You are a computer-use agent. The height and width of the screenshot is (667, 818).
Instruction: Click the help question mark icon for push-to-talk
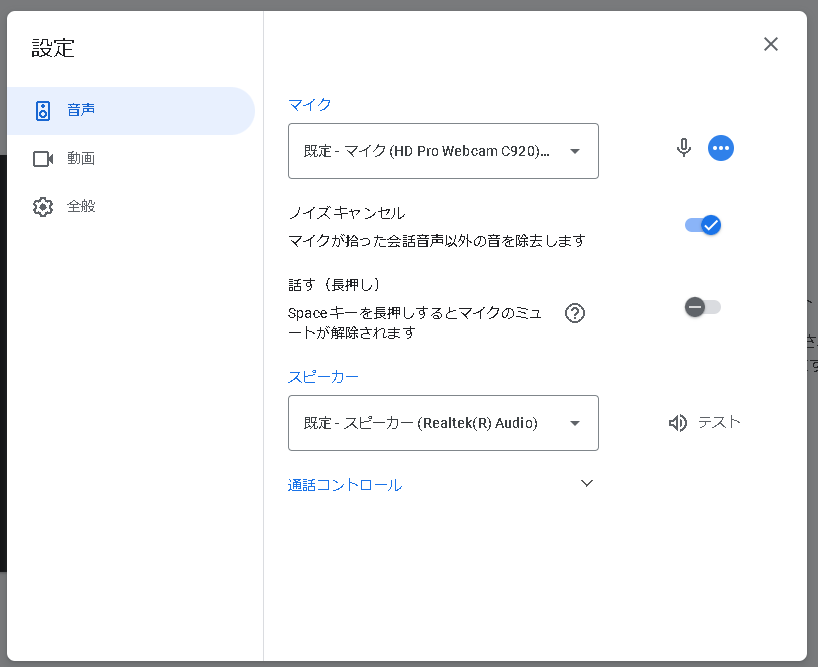(x=575, y=313)
